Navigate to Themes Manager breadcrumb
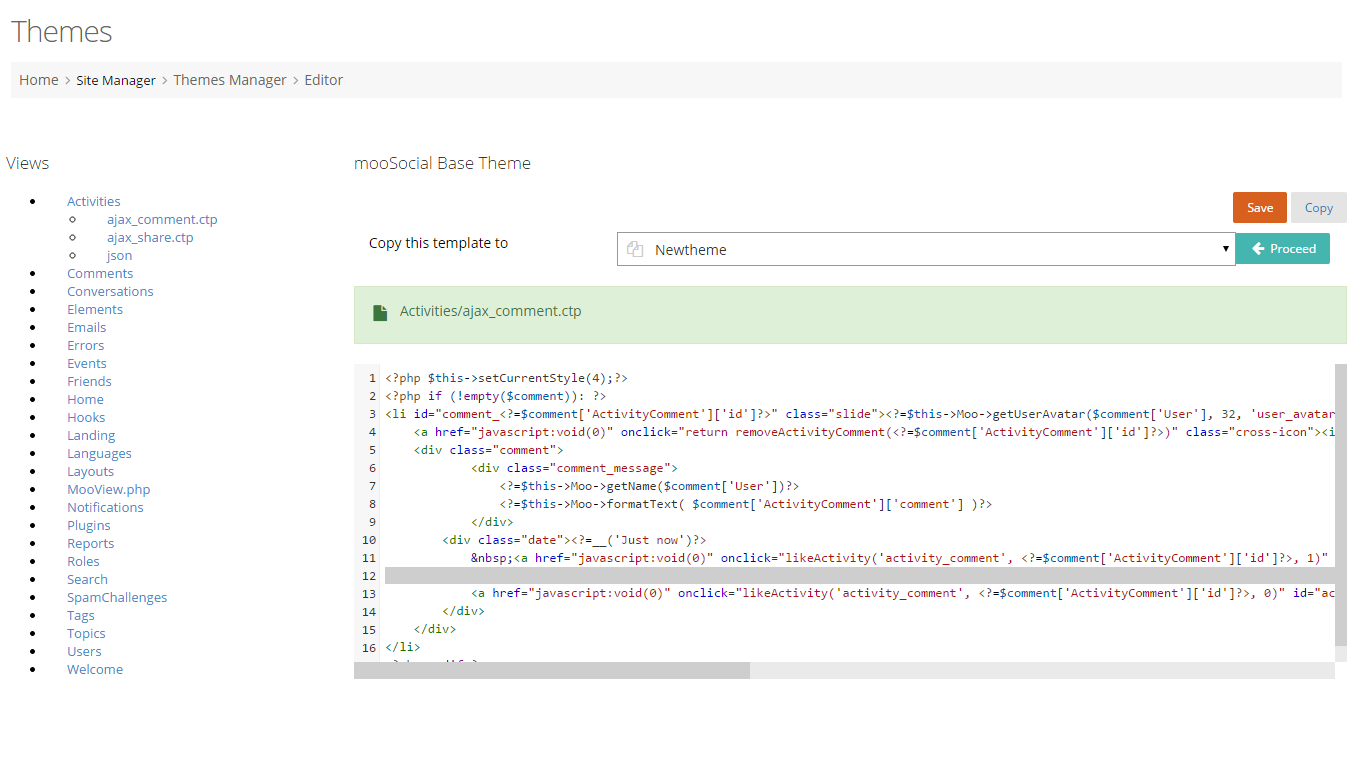The width and height of the screenshot is (1361, 757). pyautogui.click(x=230, y=80)
